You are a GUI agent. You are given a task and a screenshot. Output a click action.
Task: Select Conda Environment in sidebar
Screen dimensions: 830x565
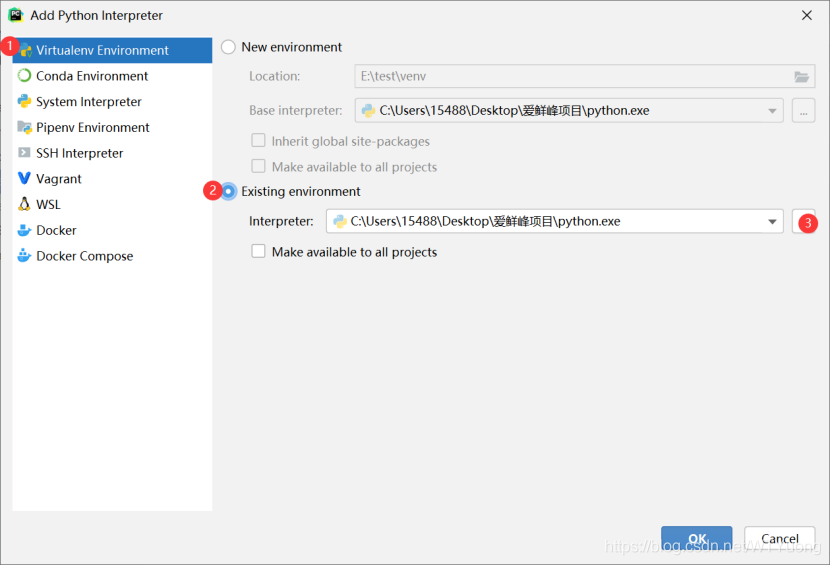click(x=112, y=76)
